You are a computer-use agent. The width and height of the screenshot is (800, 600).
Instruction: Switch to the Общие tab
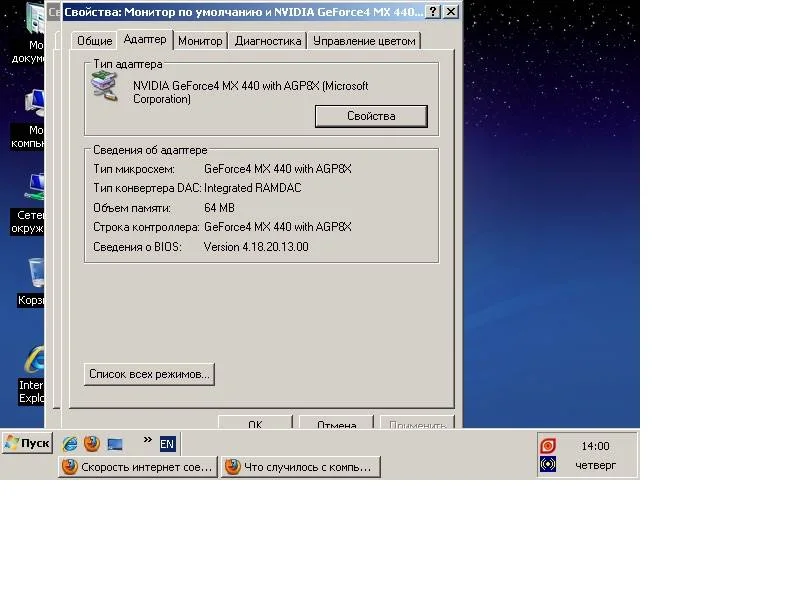[94, 41]
